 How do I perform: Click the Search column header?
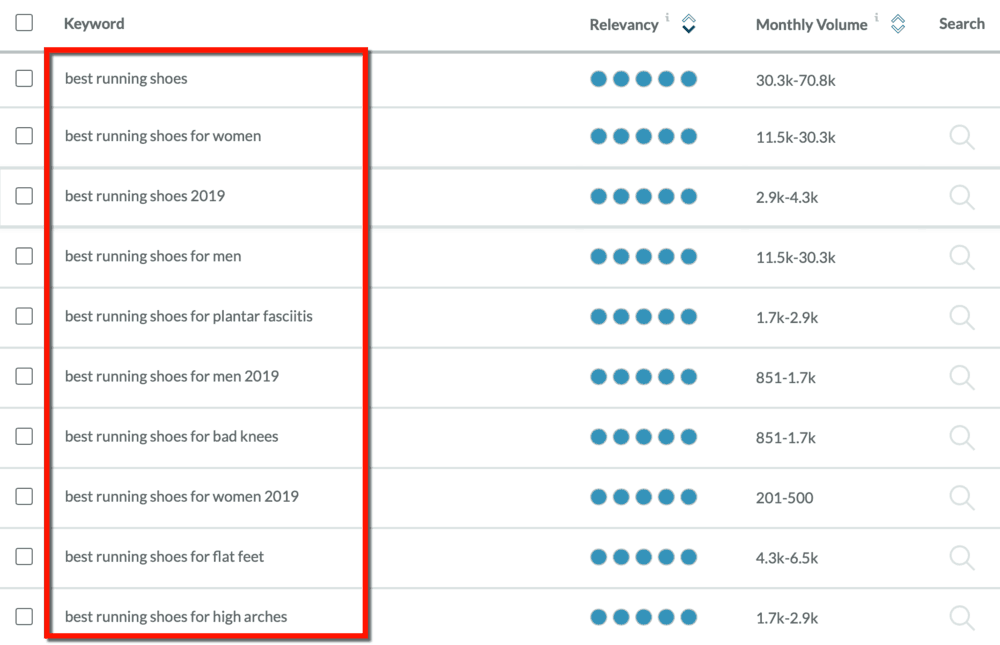[x=961, y=23]
